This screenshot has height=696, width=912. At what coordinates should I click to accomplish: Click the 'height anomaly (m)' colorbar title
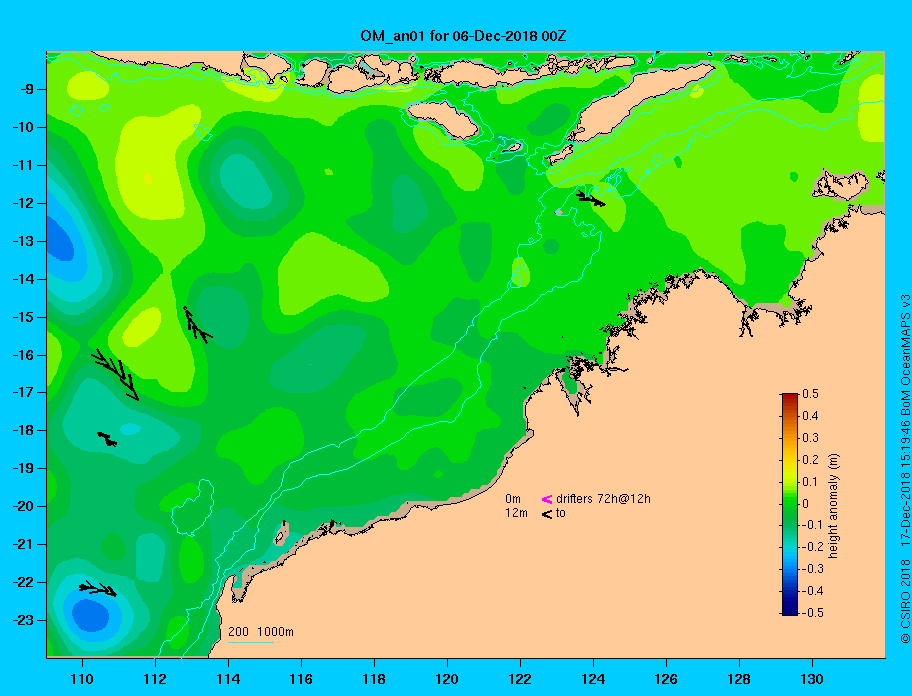833,506
